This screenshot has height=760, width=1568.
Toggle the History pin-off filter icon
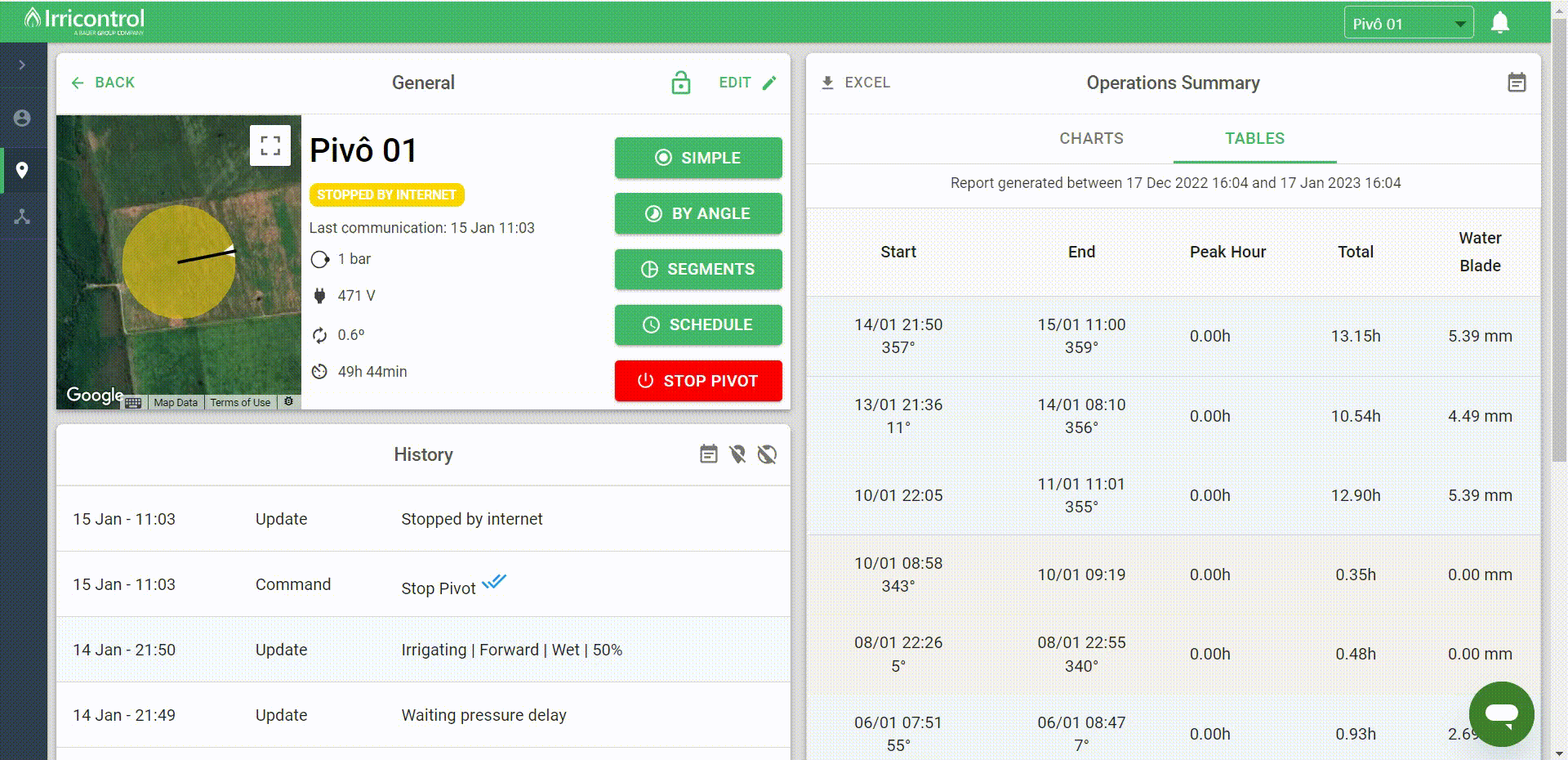[737, 454]
